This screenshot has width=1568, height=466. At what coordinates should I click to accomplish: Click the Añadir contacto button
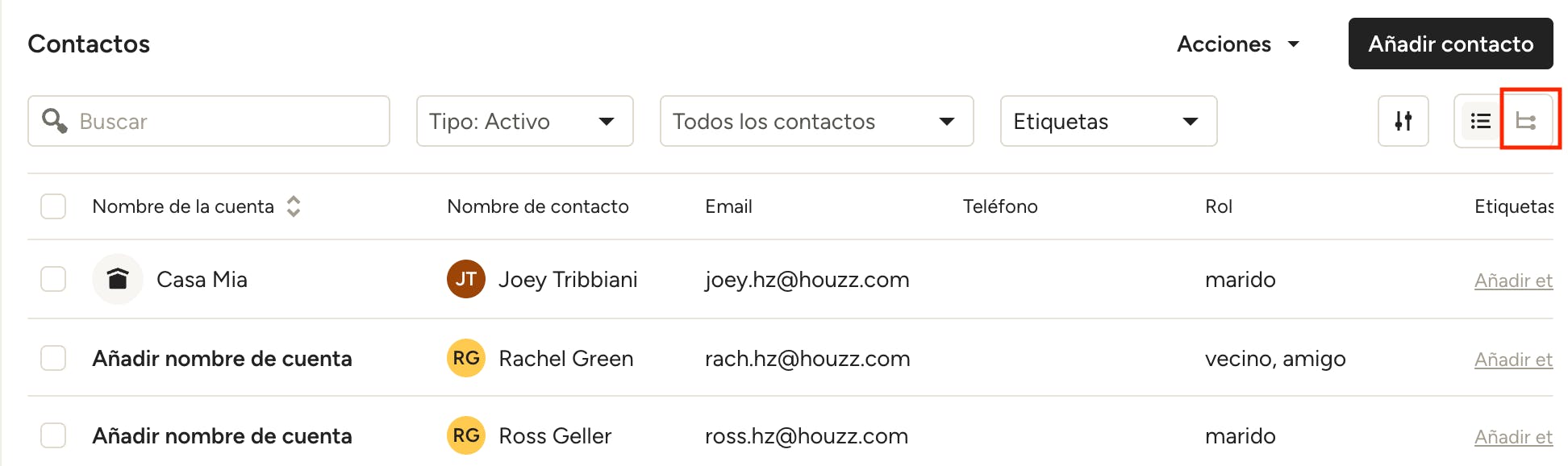(x=1451, y=44)
